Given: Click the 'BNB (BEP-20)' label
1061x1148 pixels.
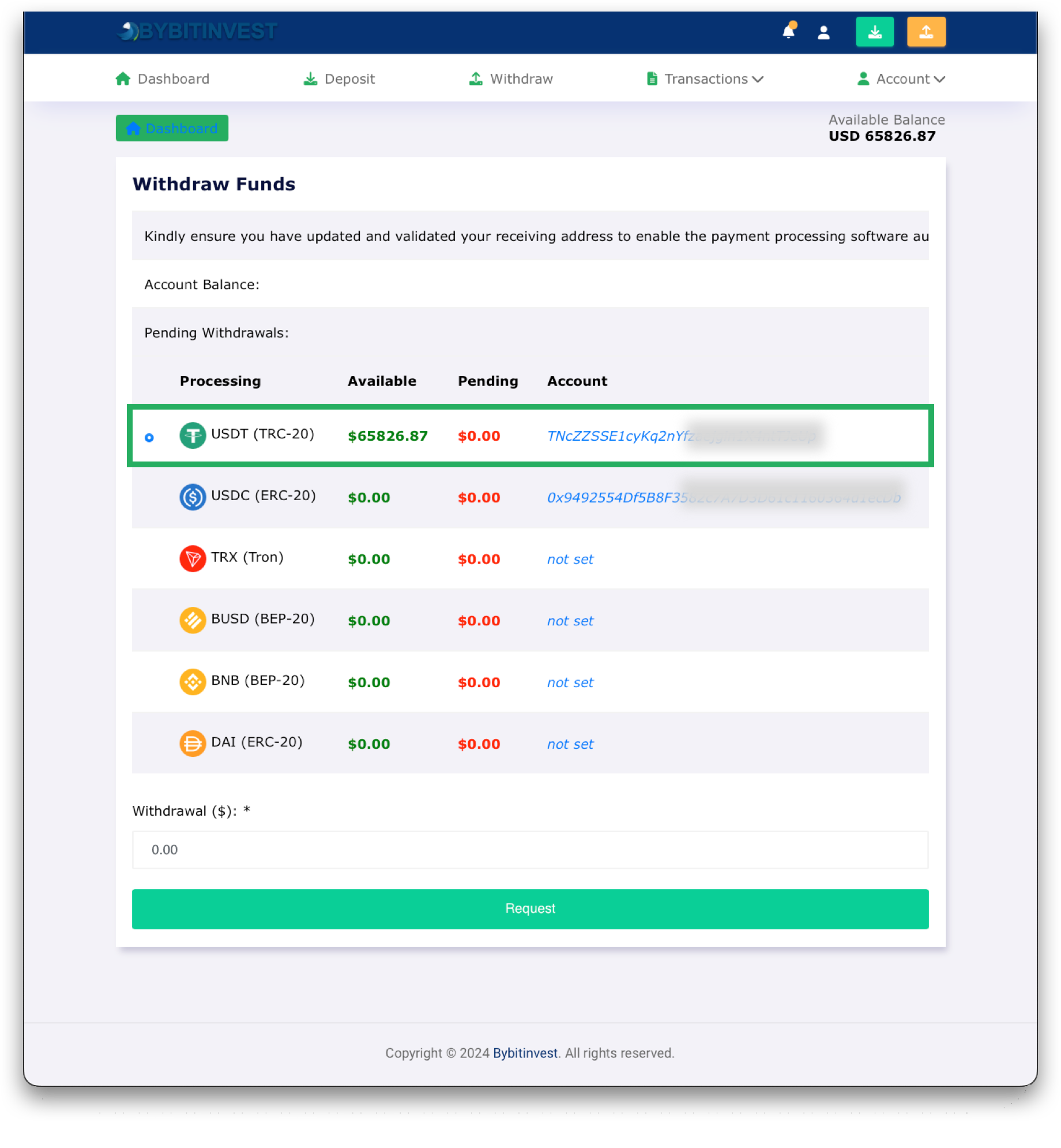Looking at the screenshot, I should pos(258,681).
